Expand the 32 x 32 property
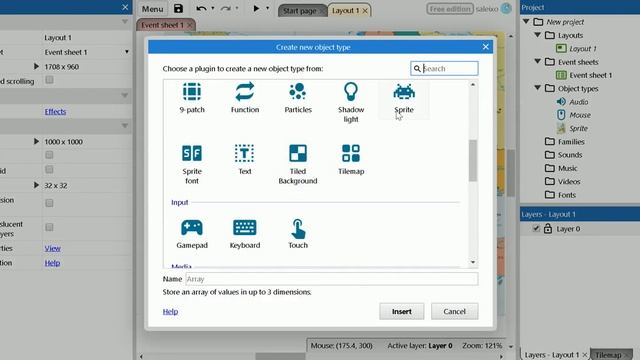This screenshot has height=360, width=640. point(36,185)
